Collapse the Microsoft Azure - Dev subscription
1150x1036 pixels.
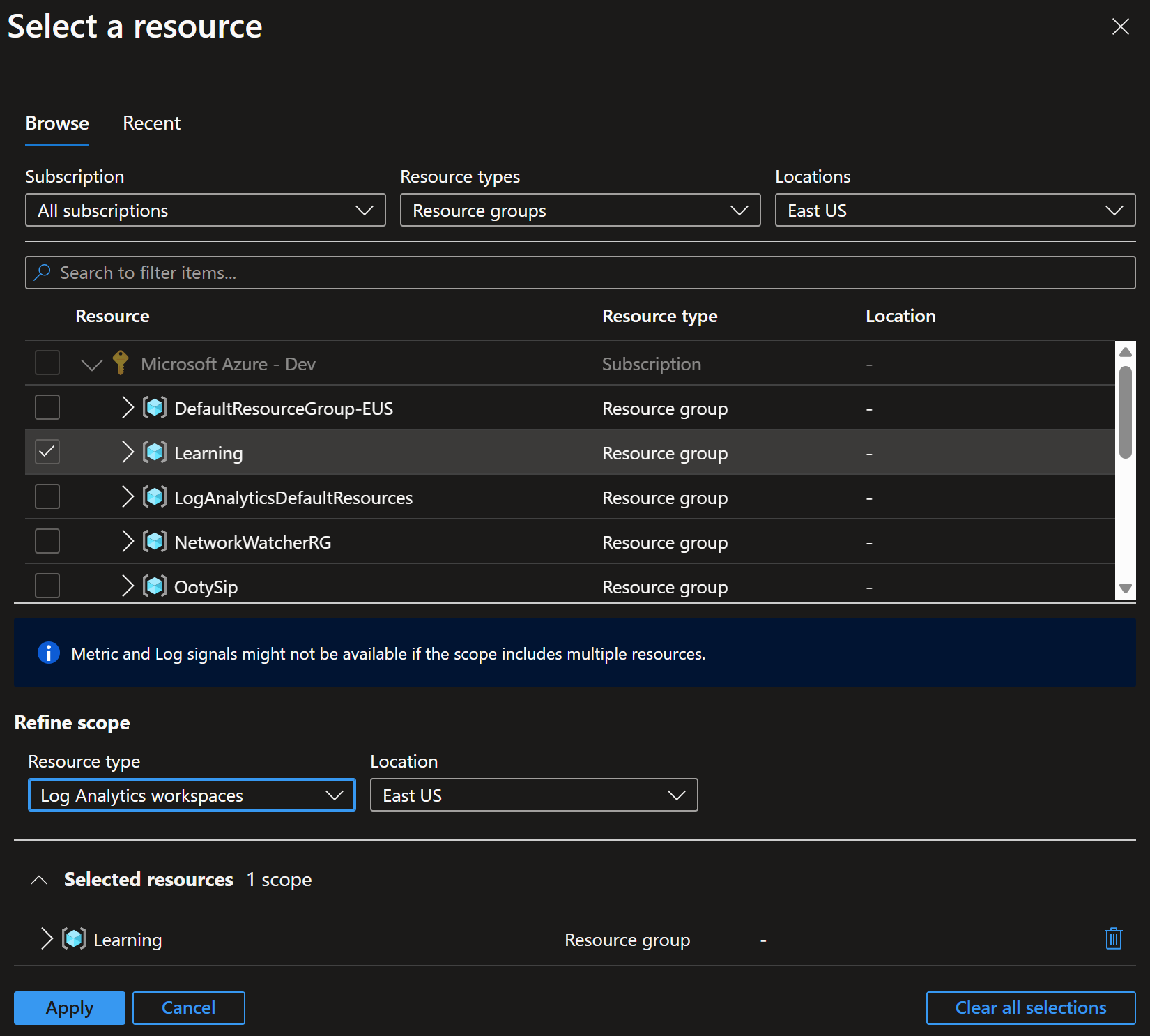pyautogui.click(x=91, y=364)
